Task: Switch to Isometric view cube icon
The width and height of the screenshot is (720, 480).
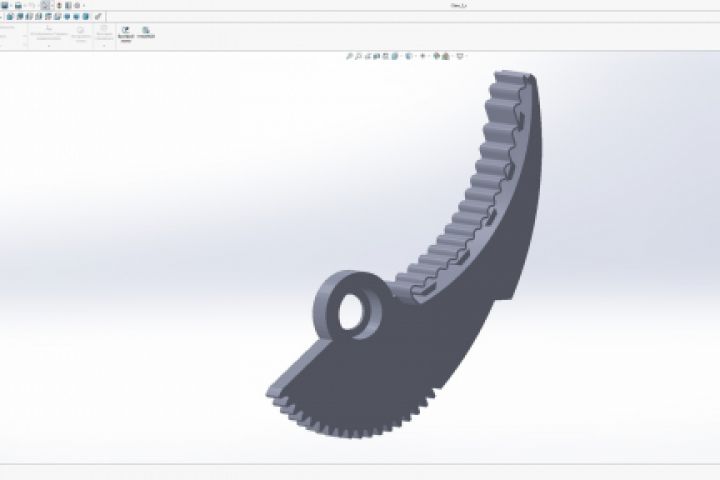Action: coord(67,17)
